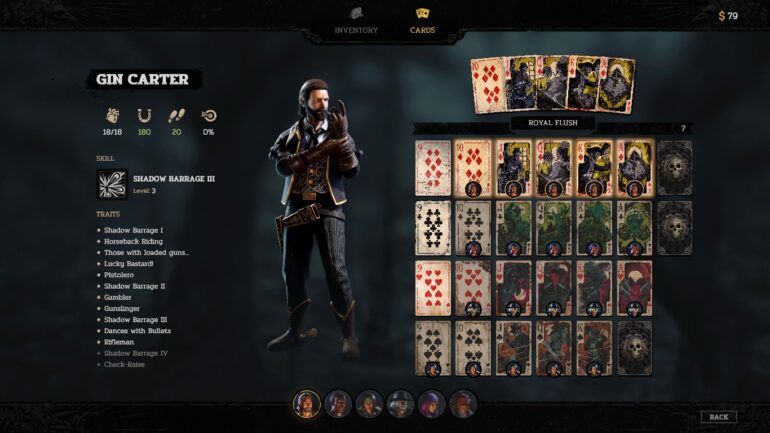
Task: Open the Inventory tab
Action: pyautogui.click(x=356, y=21)
